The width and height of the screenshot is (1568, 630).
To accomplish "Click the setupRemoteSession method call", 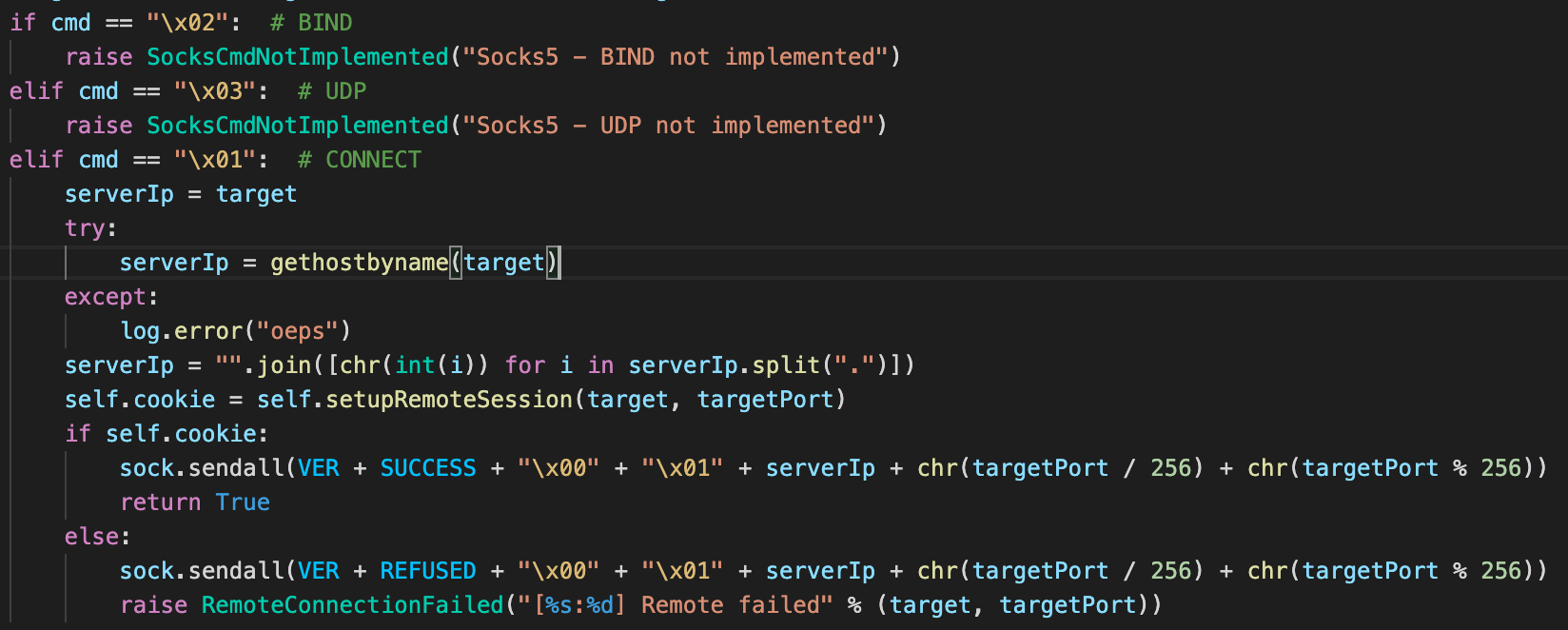I will 449,400.
